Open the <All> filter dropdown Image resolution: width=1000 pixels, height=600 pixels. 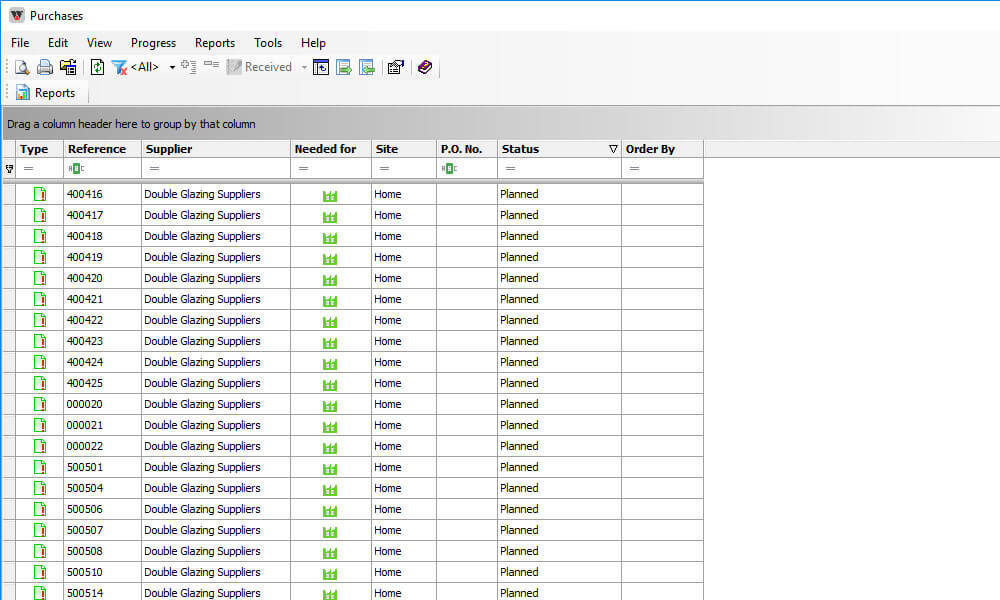pos(172,67)
